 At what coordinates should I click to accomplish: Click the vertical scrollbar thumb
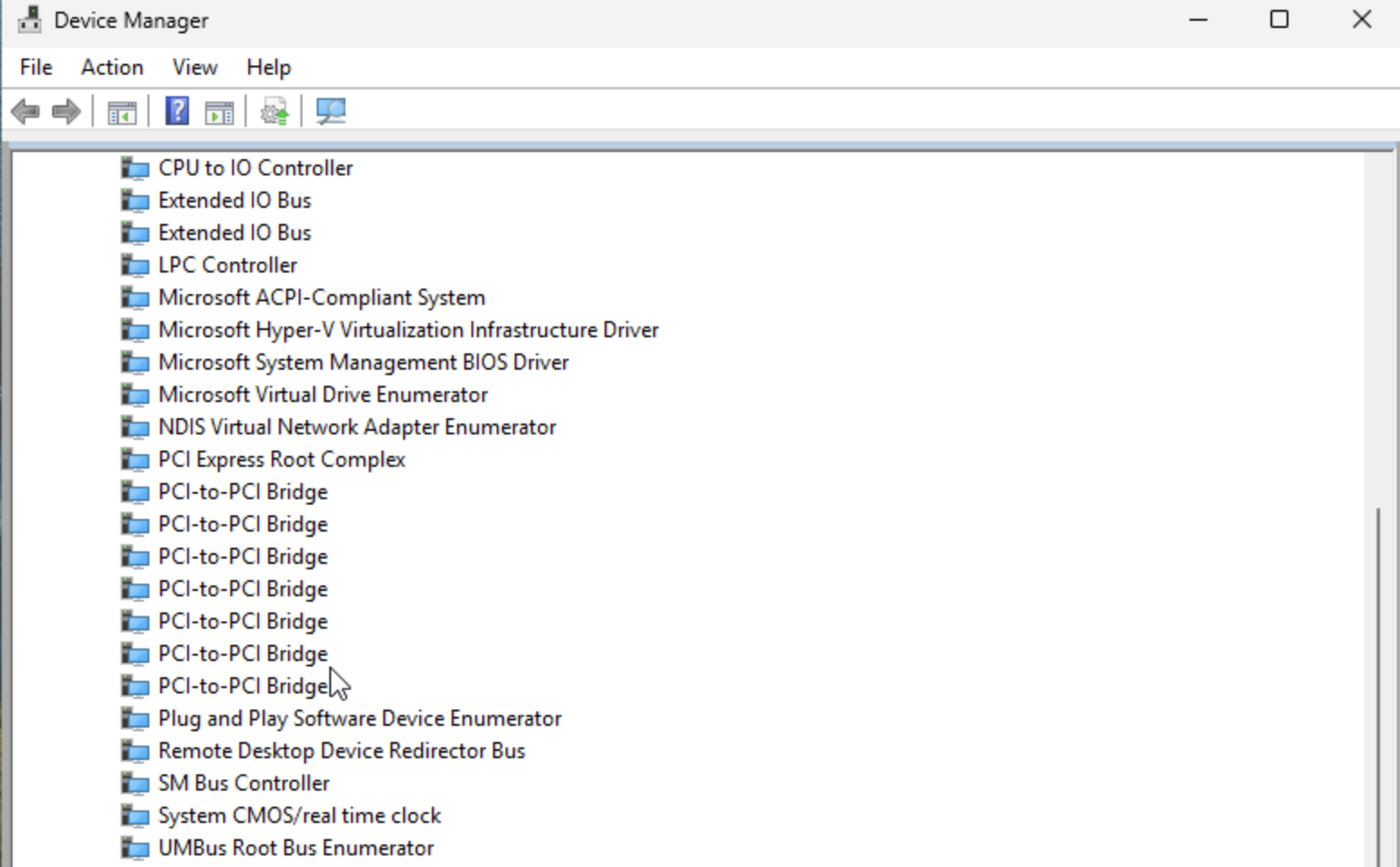(x=1378, y=684)
